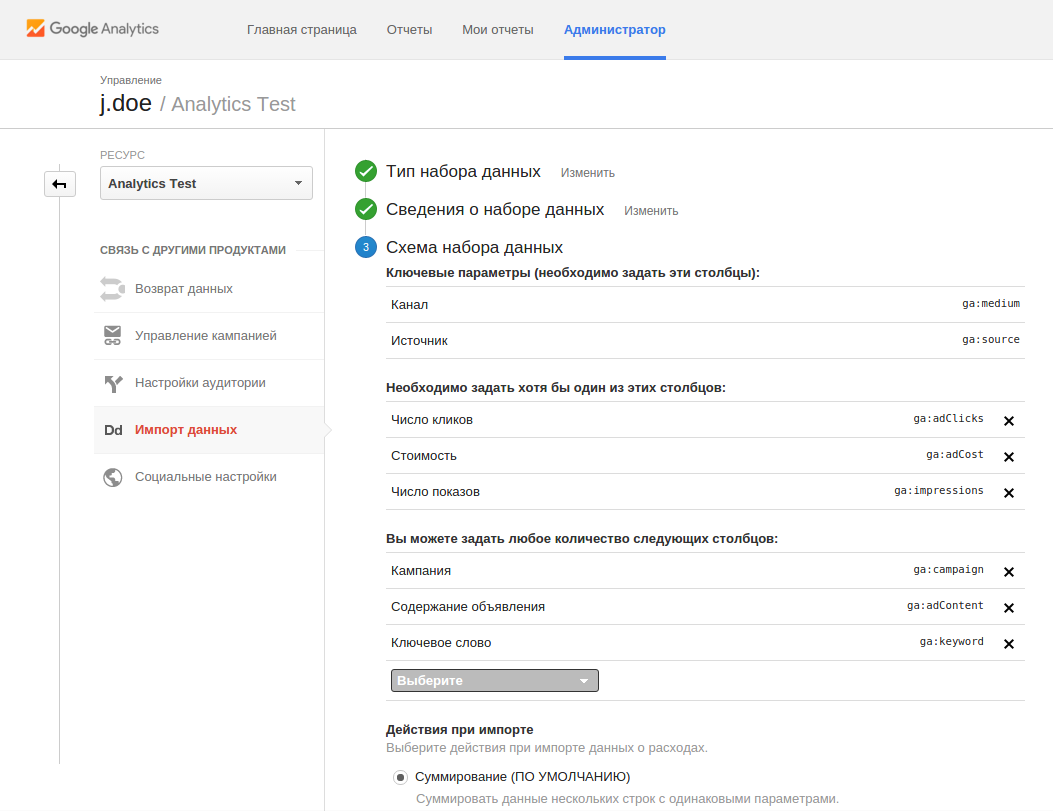This screenshot has width=1053, height=811.
Task: Click Изменить next to Тип набора данных
Action: tap(587, 173)
